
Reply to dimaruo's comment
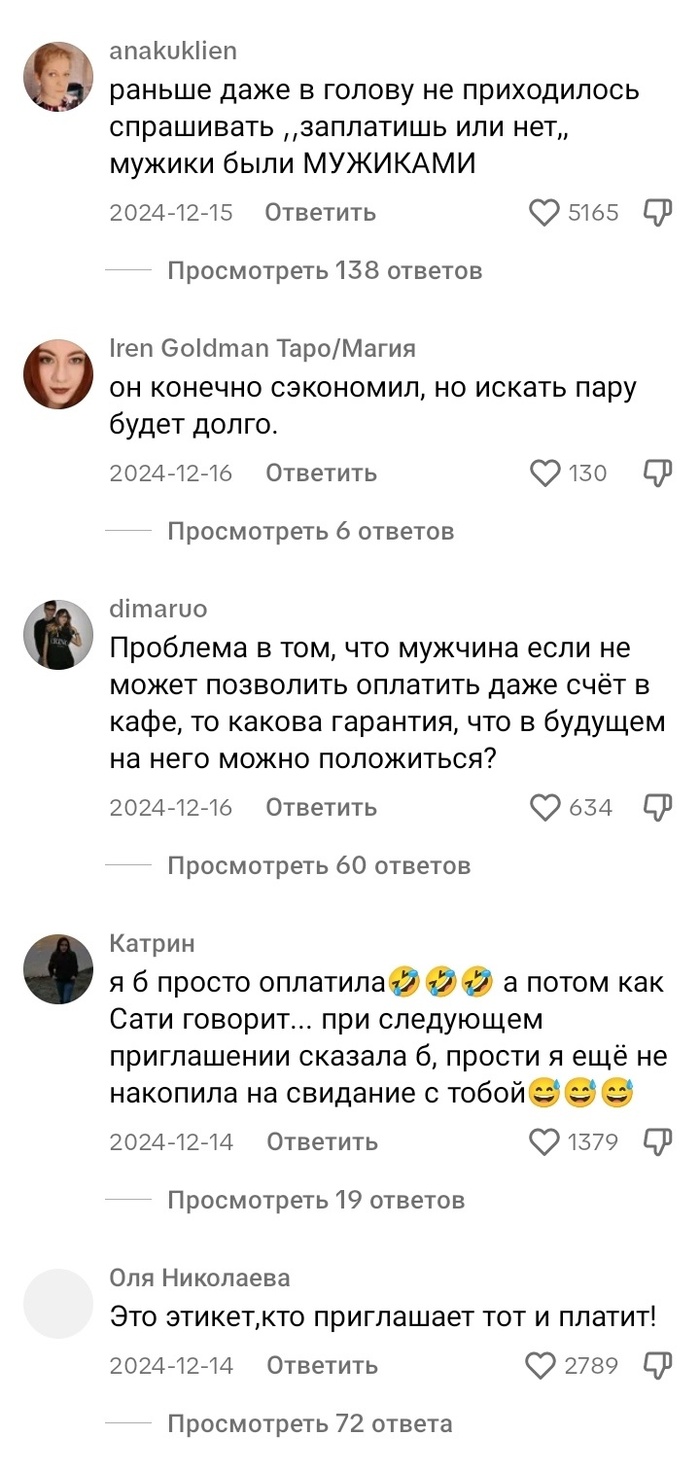tap(320, 807)
